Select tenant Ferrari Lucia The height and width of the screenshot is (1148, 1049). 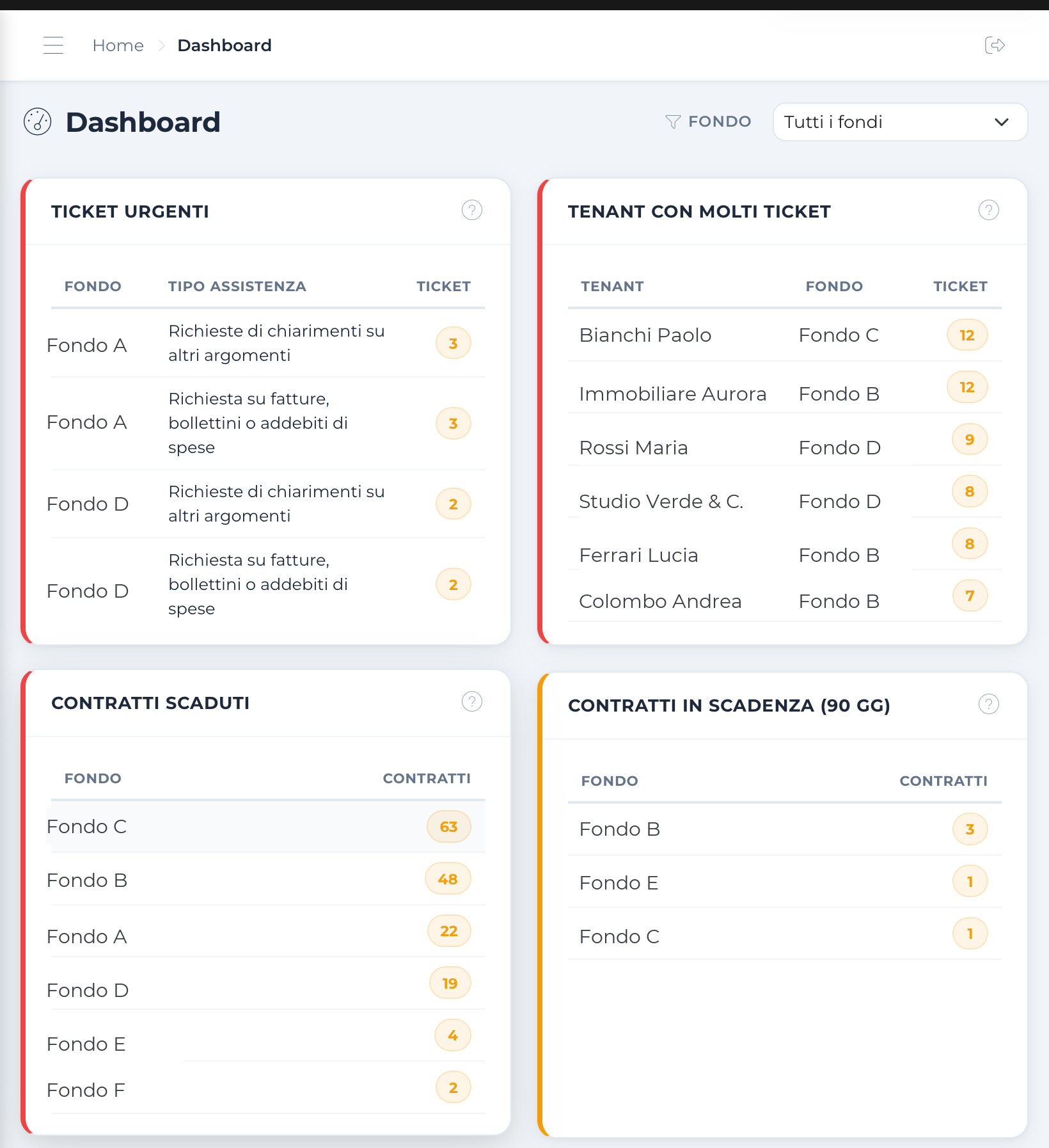pyautogui.click(x=639, y=555)
